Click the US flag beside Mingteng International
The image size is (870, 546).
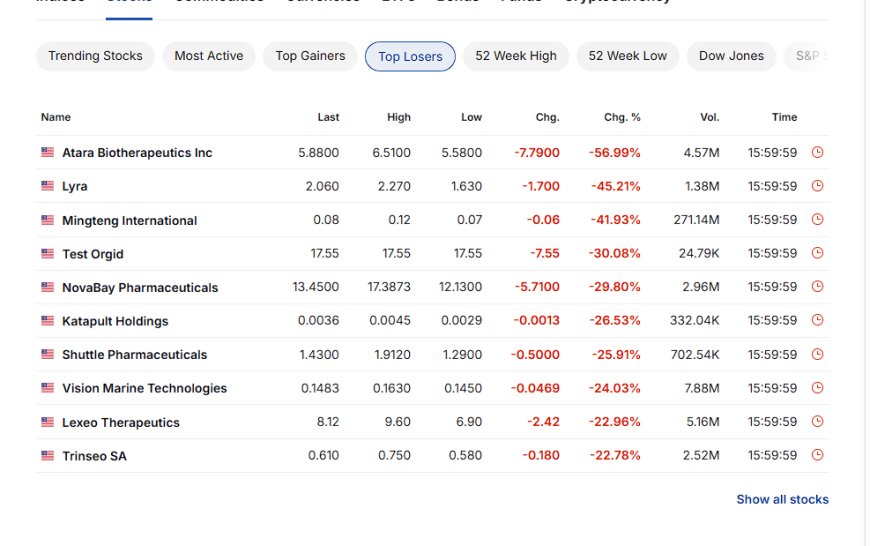[x=48, y=220]
